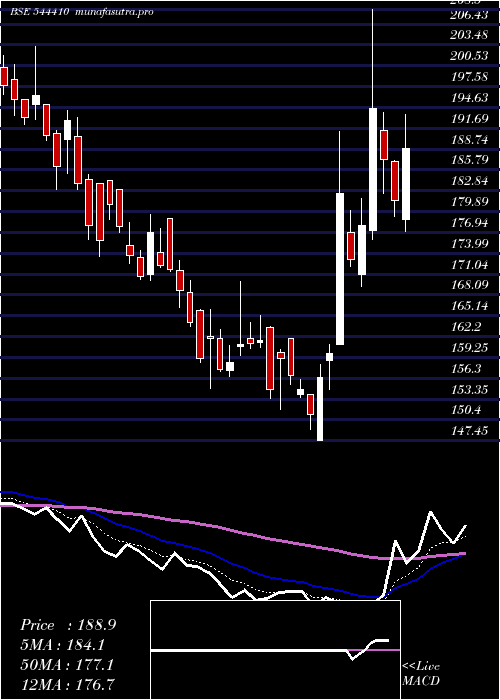Click the 150.4 price axis label

pos(466,409)
